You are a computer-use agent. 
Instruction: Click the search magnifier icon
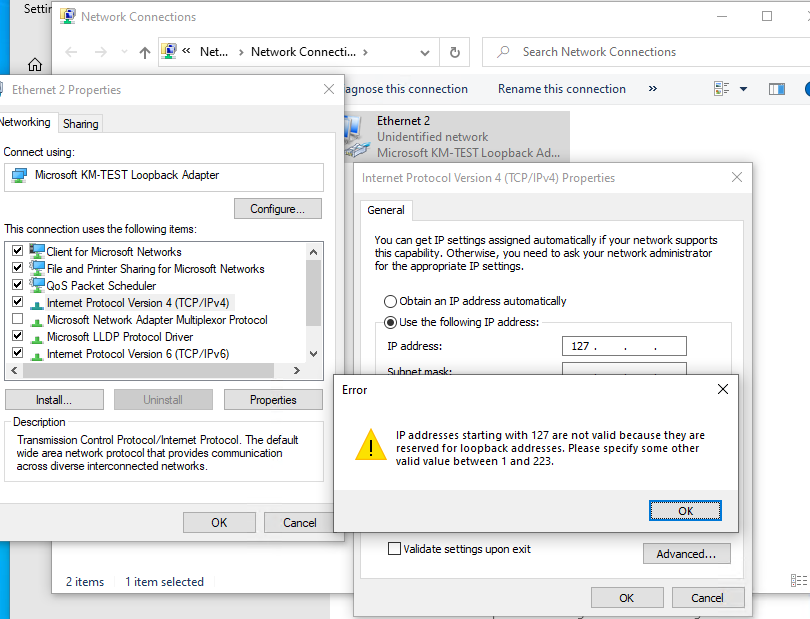503,52
